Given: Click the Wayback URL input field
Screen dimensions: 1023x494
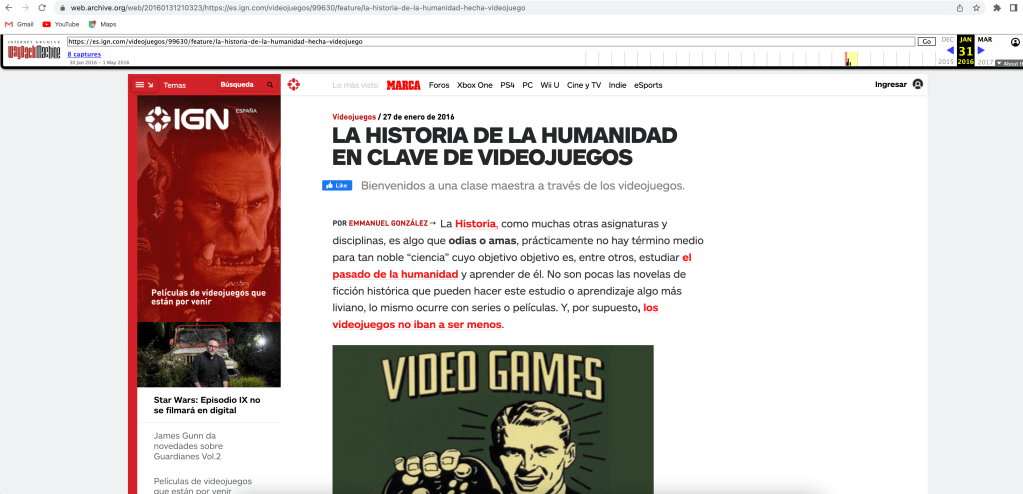Looking at the screenshot, I should pos(490,42).
